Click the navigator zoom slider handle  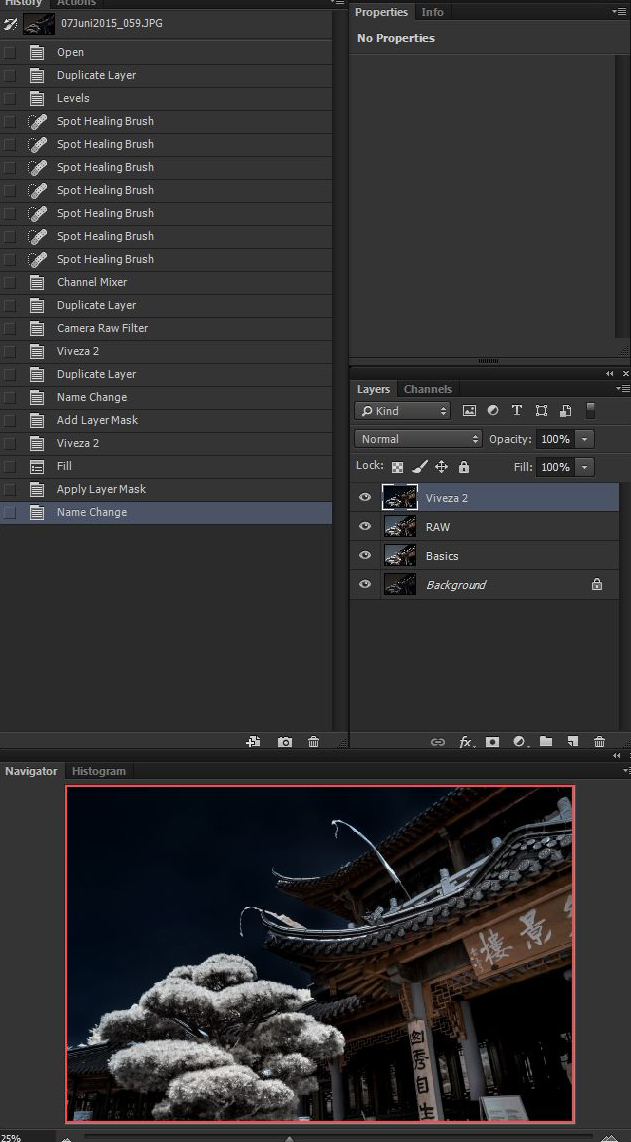coord(289,1138)
